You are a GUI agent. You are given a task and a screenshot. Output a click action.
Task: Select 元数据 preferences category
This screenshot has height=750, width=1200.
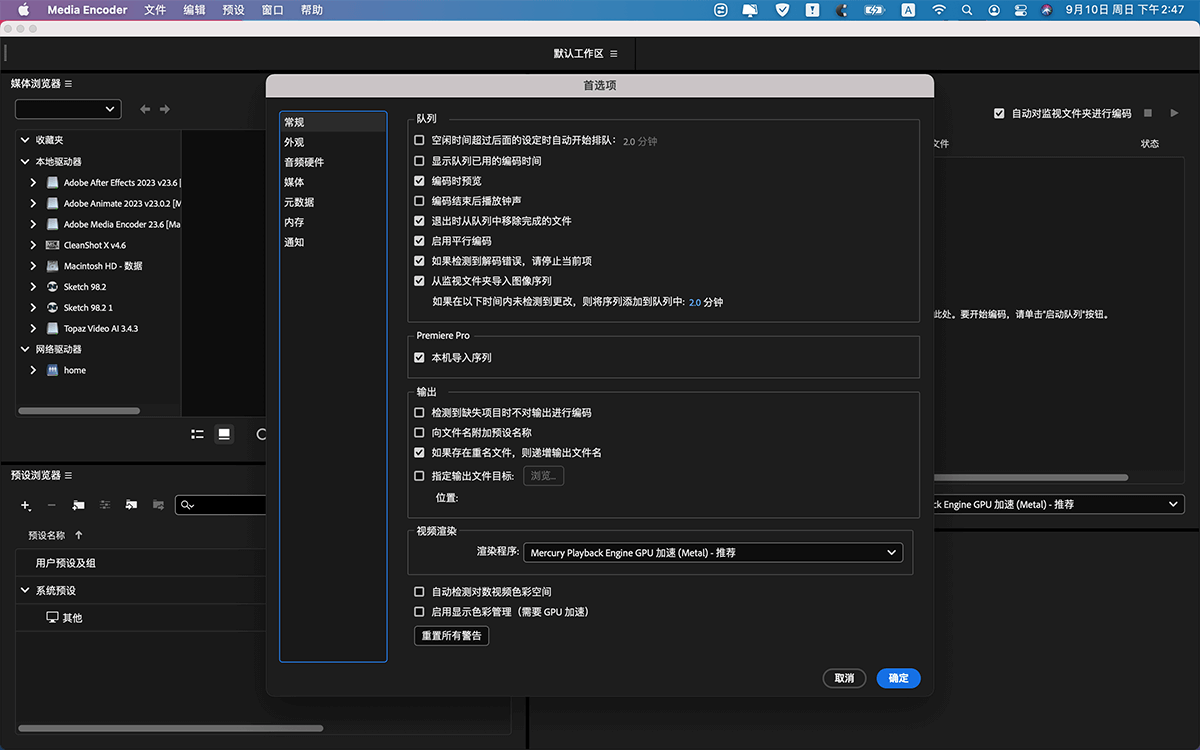click(x=333, y=202)
